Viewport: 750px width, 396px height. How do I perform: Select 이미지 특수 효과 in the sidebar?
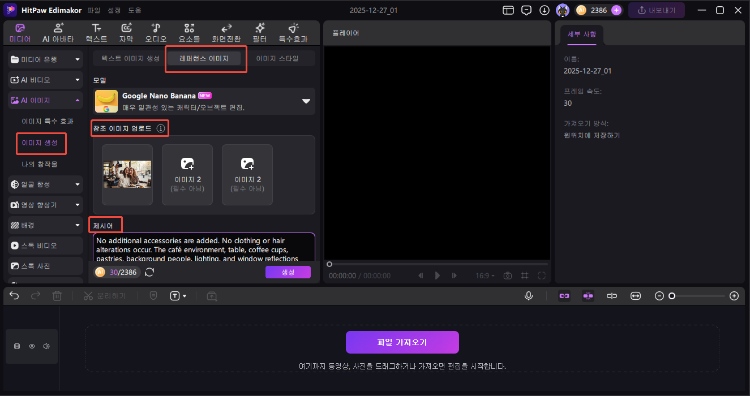tap(47, 121)
